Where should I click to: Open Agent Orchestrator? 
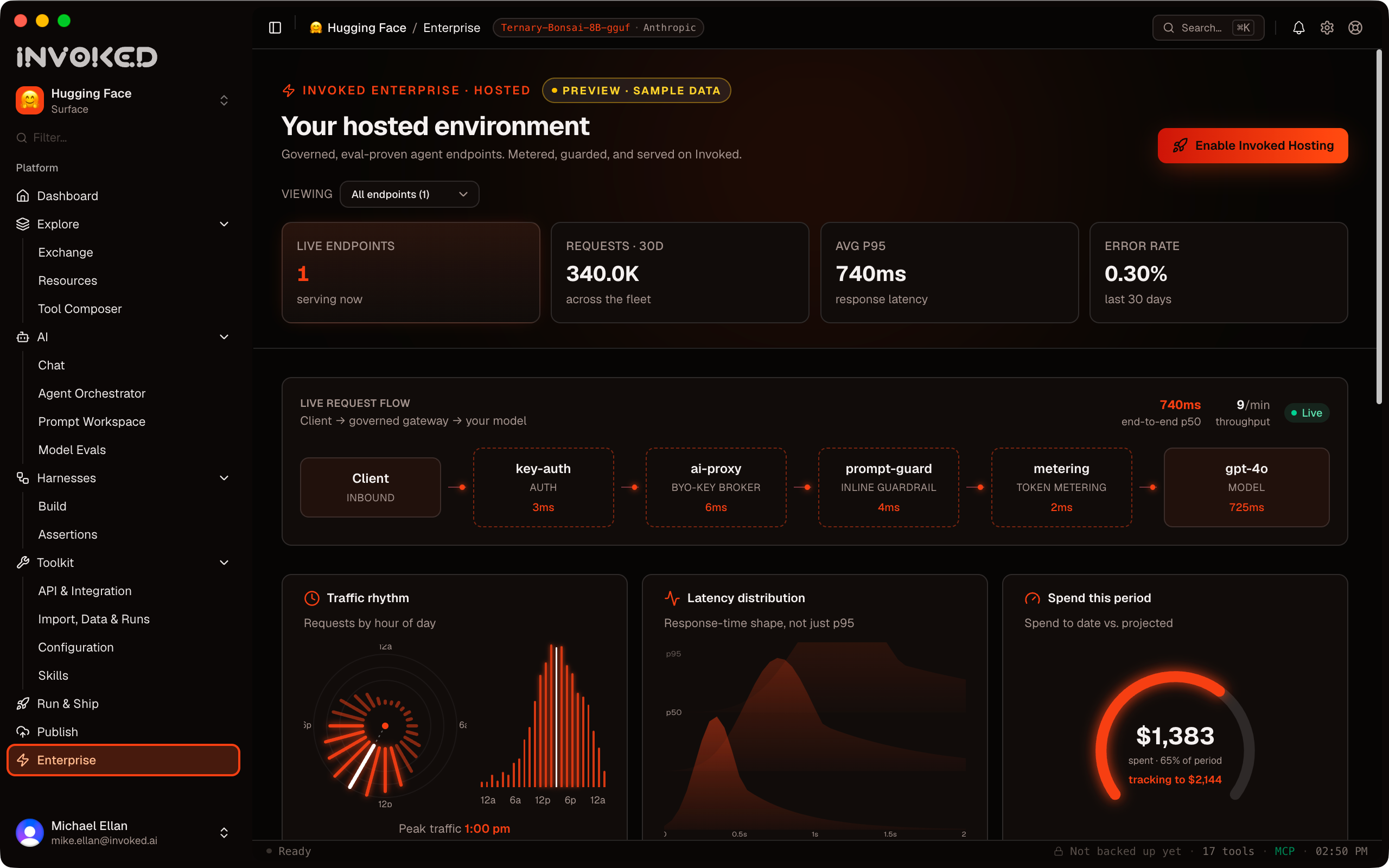[x=92, y=393]
